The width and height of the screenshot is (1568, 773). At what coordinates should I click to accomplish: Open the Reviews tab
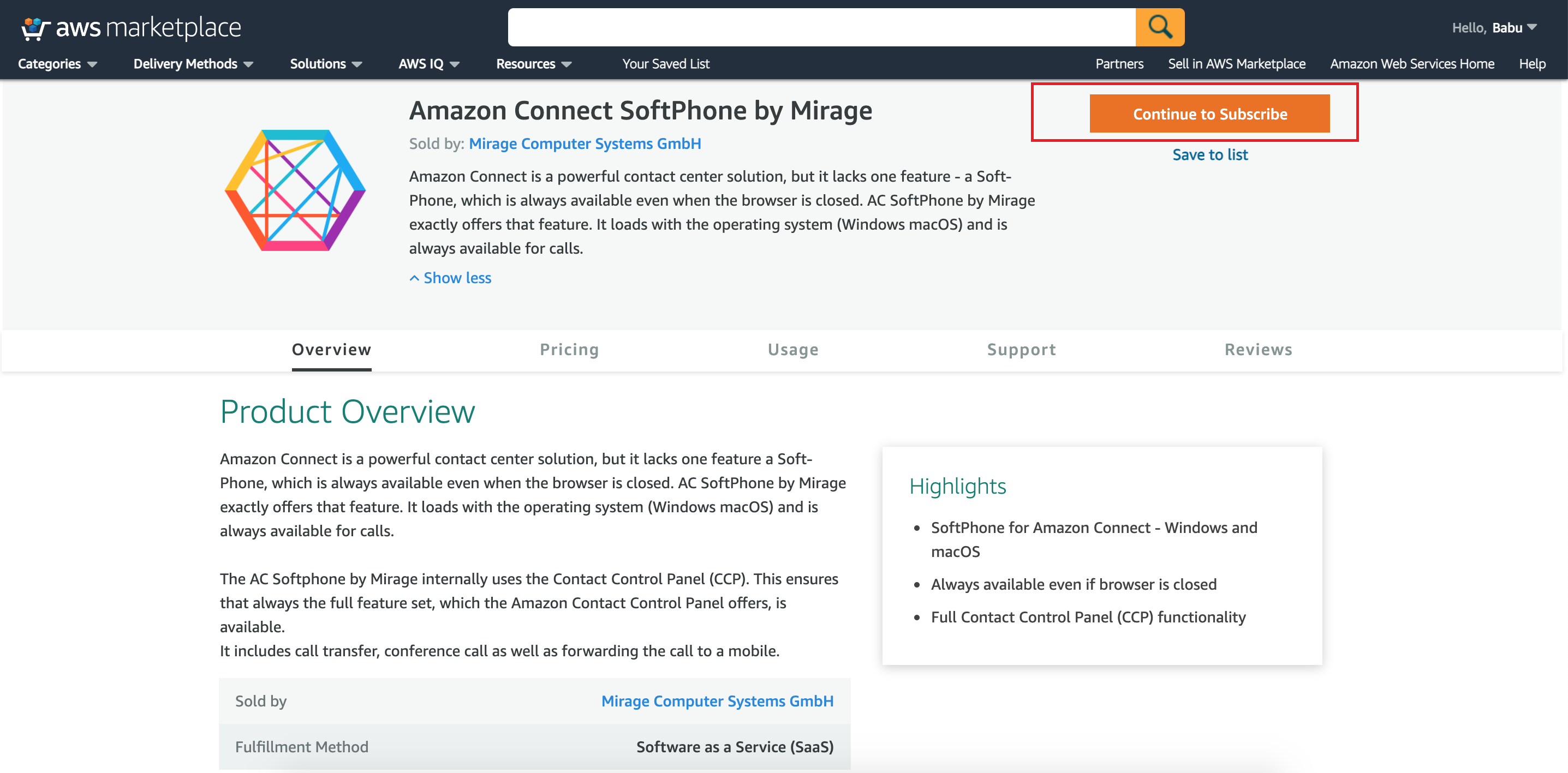coord(1258,349)
